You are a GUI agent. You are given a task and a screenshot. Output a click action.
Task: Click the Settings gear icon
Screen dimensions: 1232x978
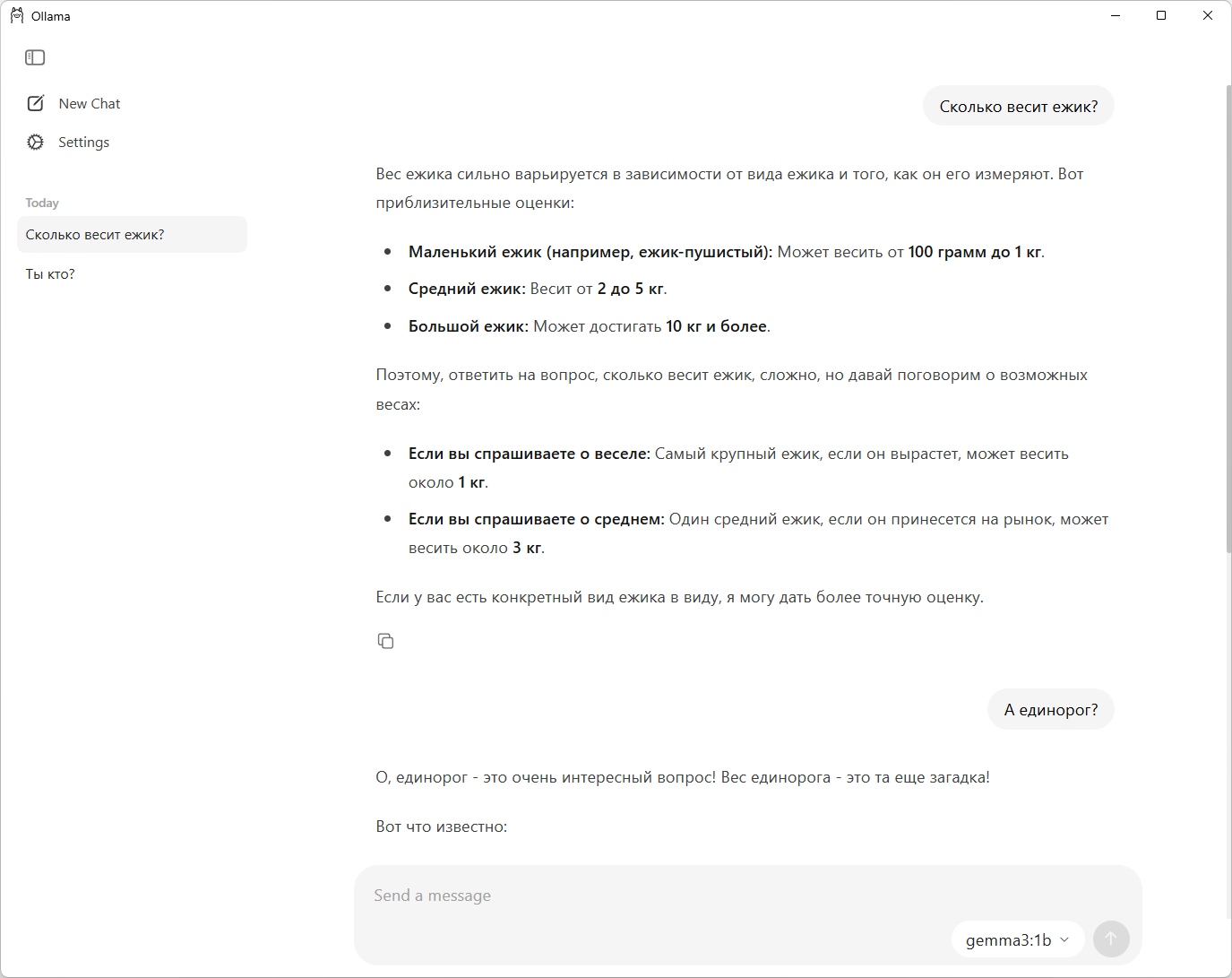coord(36,142)
